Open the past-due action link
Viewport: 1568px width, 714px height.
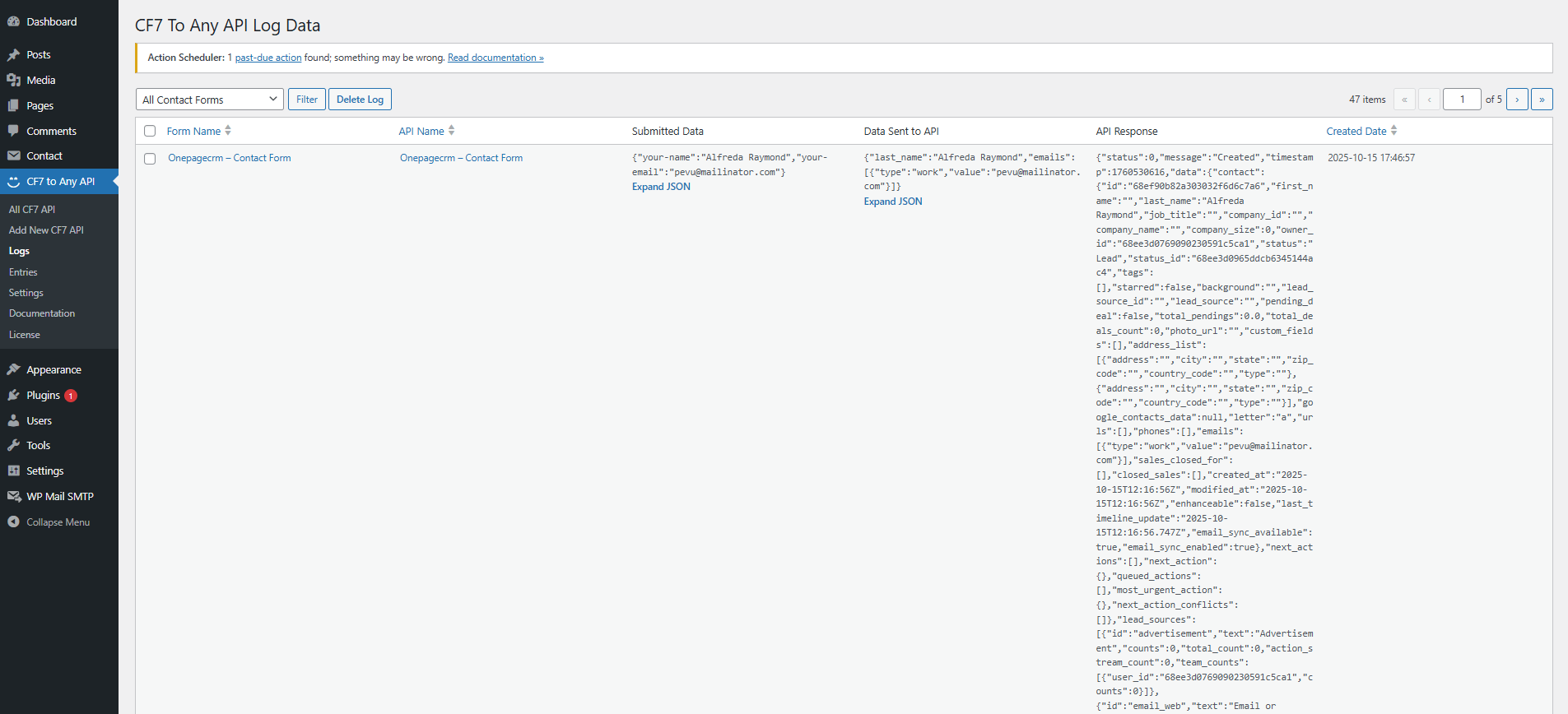[x=268, y=58]
